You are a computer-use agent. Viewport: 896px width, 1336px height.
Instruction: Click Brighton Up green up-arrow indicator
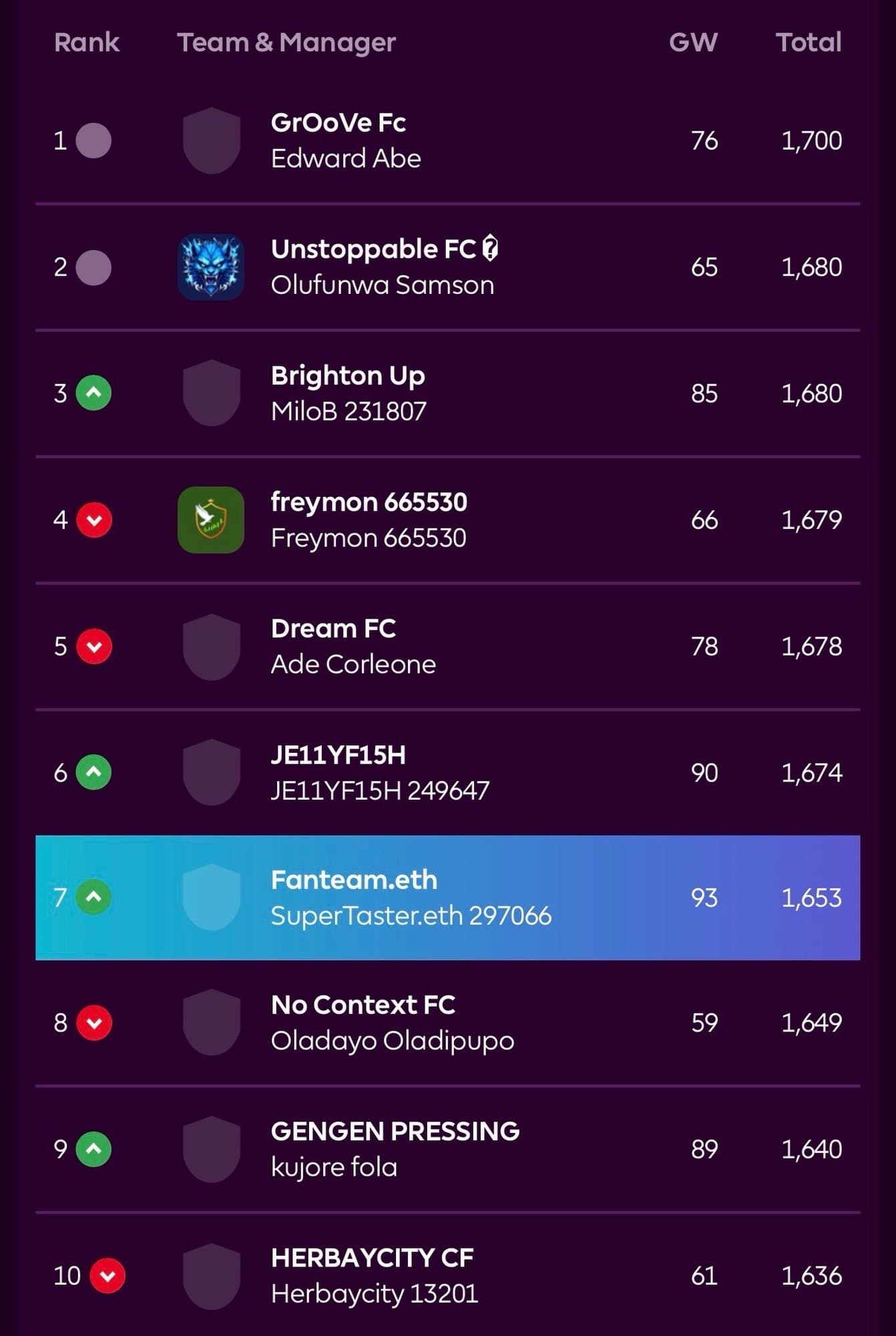click(93, 393)
